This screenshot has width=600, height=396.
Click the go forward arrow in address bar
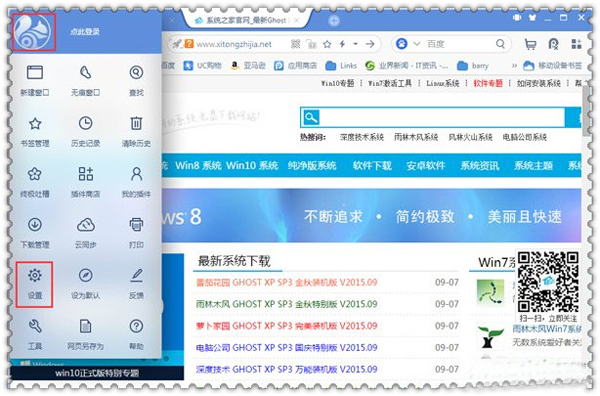370,44
